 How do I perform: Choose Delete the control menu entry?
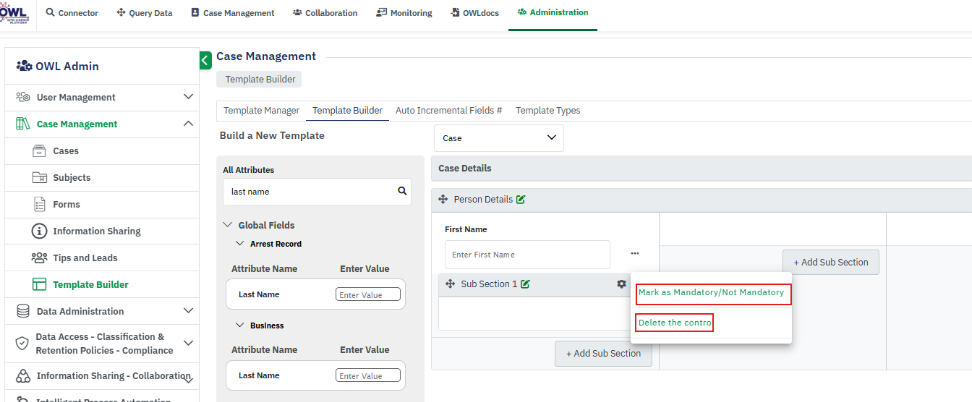coord(675,322)
